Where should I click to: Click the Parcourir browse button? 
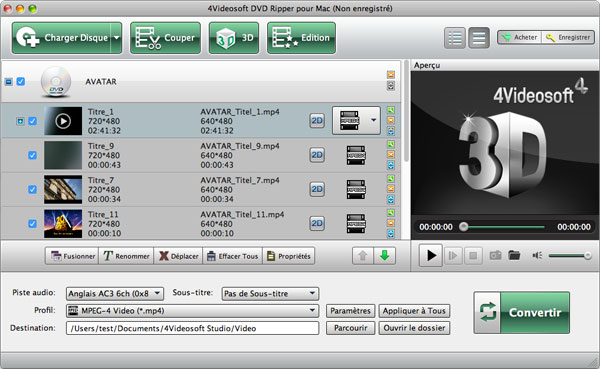coord(351,328)
